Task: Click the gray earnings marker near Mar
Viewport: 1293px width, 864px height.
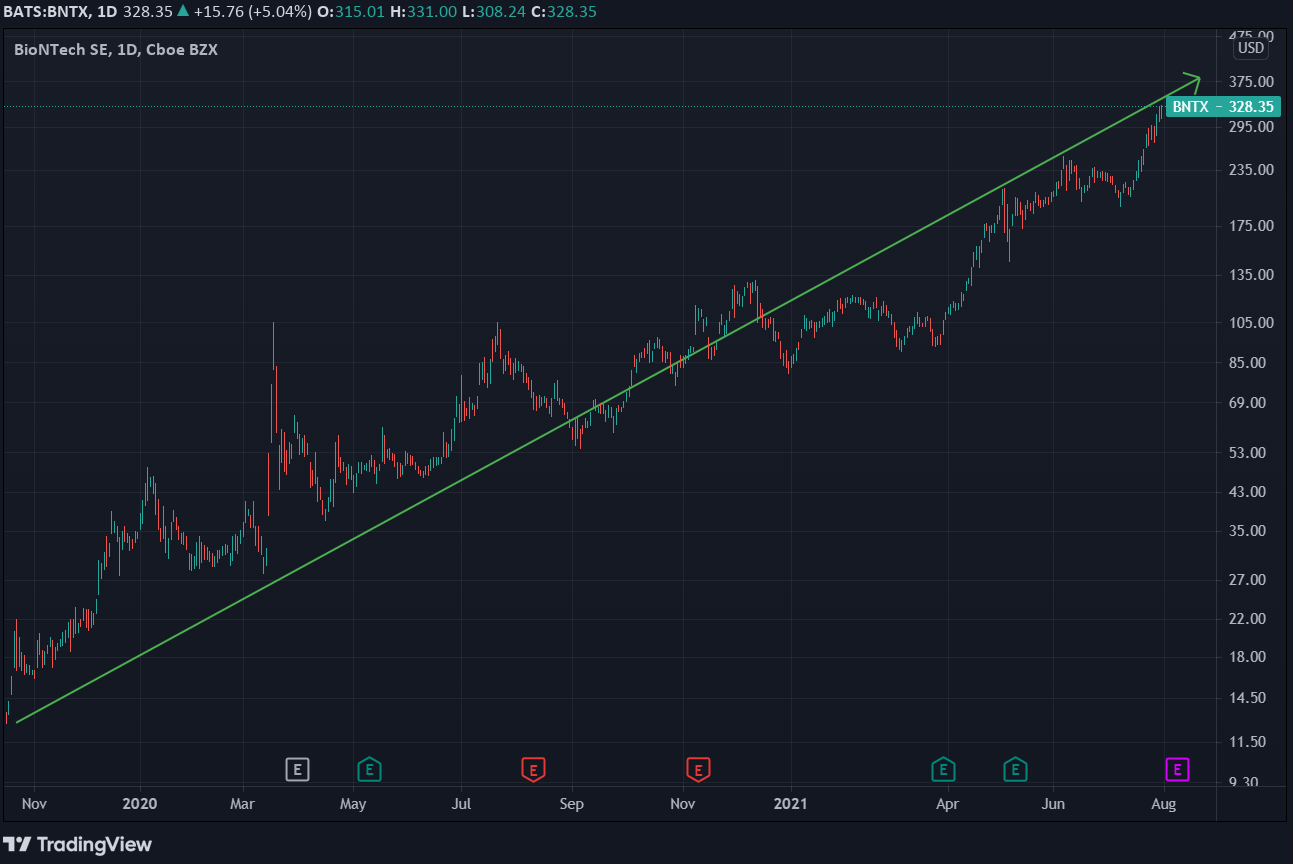Action: pyautogui.click(x=297, y=769)
